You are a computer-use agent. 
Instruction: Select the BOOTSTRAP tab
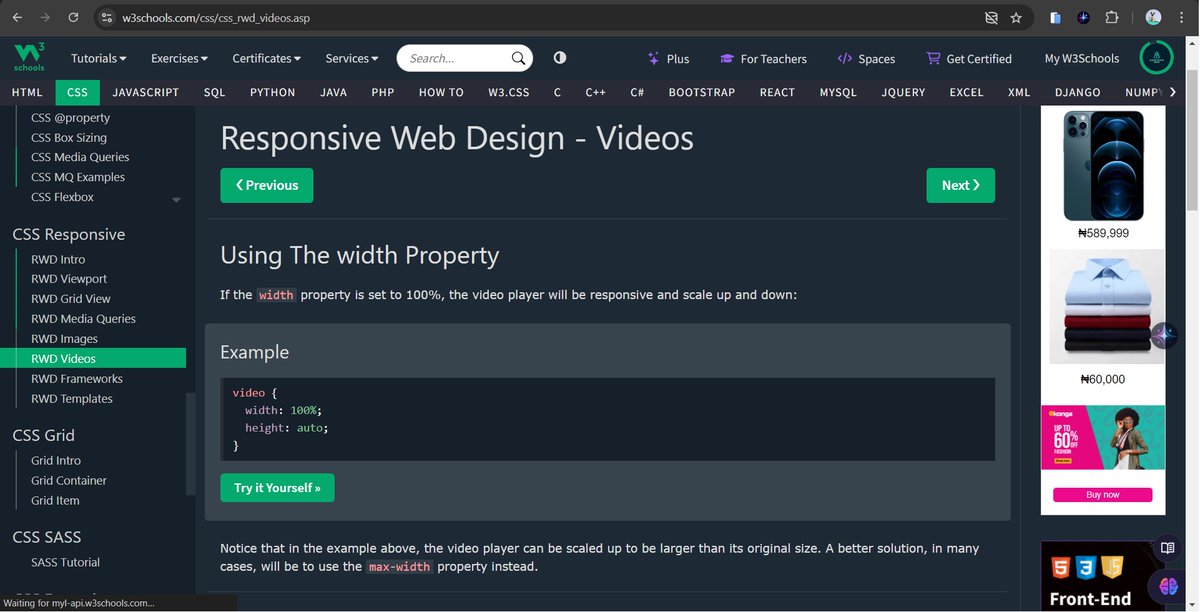tap(701, 92)
